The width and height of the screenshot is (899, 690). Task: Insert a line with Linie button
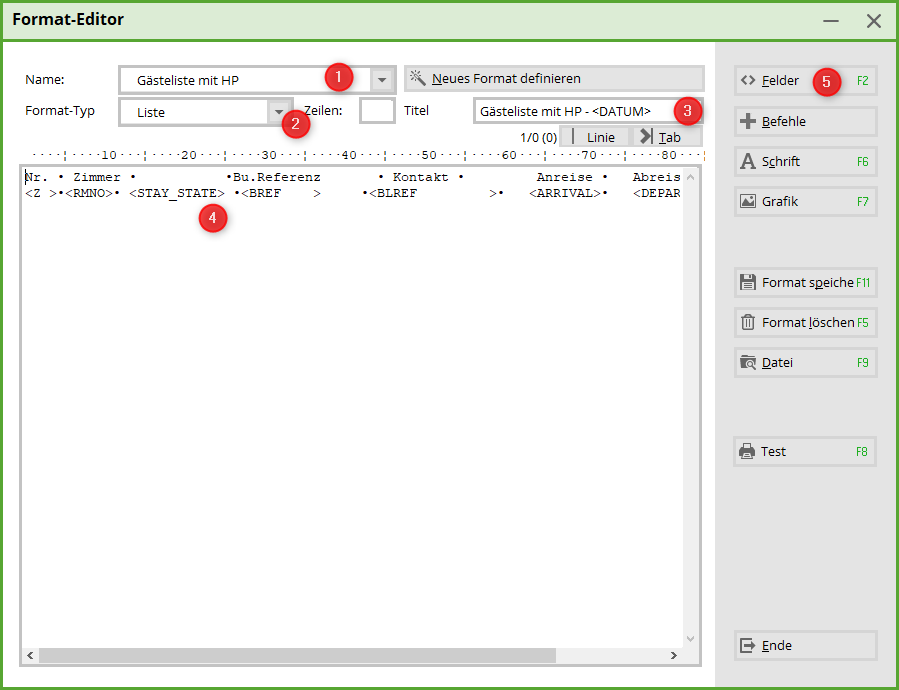point(595,137)
